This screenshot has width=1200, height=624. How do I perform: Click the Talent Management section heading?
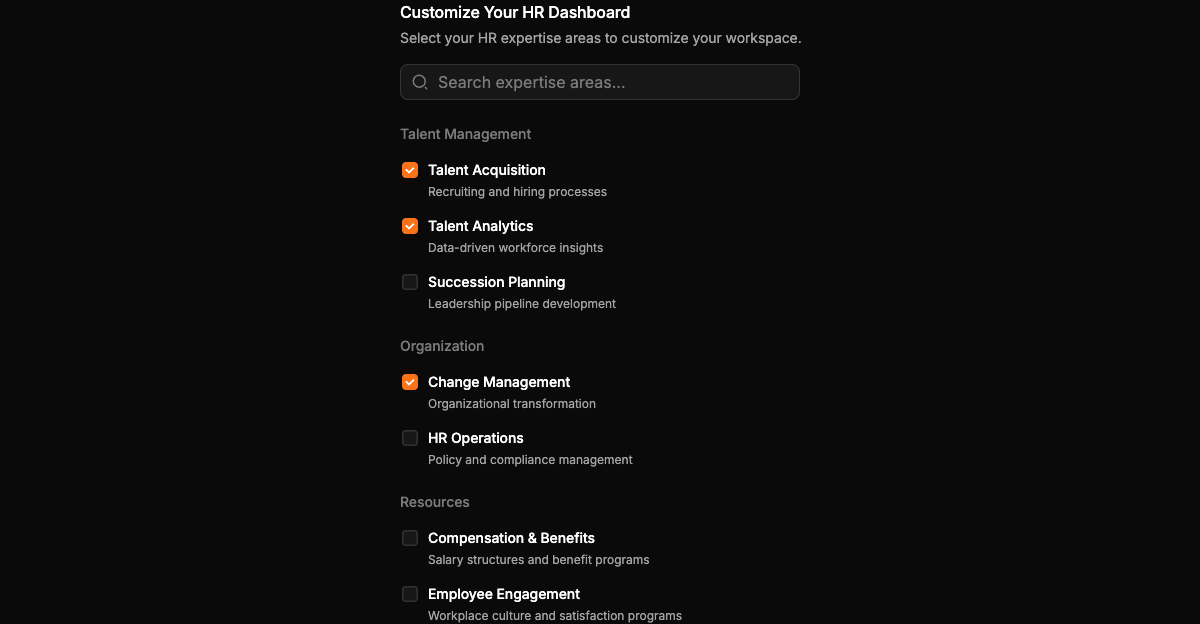(x=466, y=134)
